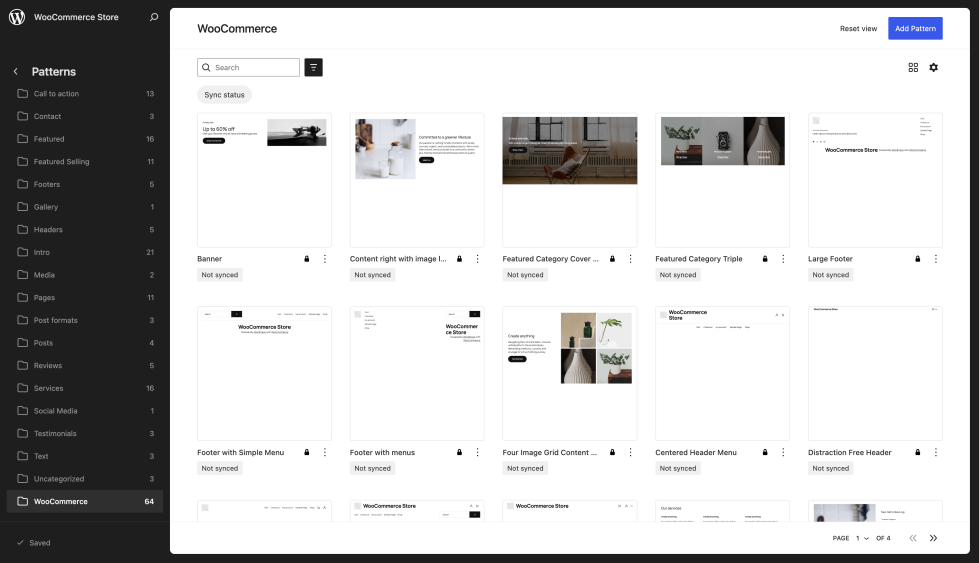The width and height of the screenshot is (979, 563).
Task: Click the Centered Header Menu title
Action: pyautogui.click(x=696, y=452)
